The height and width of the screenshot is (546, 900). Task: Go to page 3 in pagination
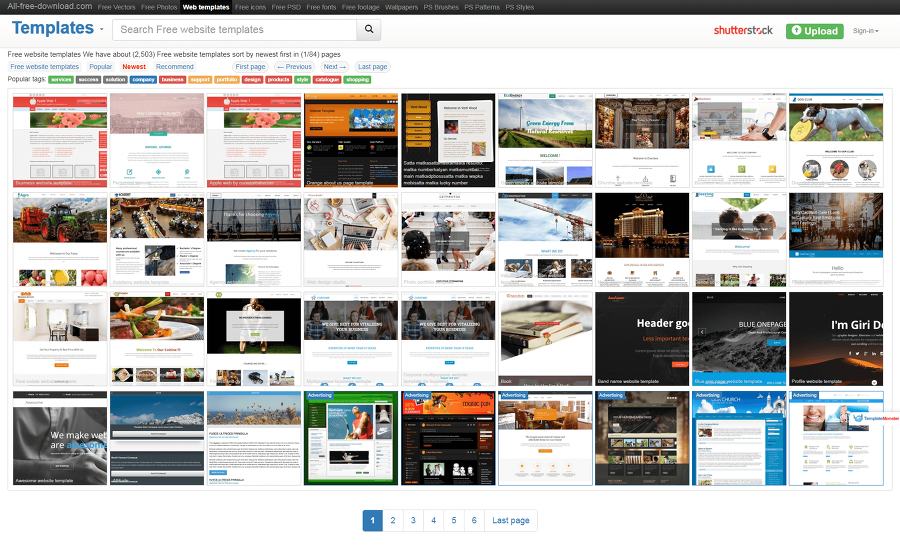coord(413,520)
